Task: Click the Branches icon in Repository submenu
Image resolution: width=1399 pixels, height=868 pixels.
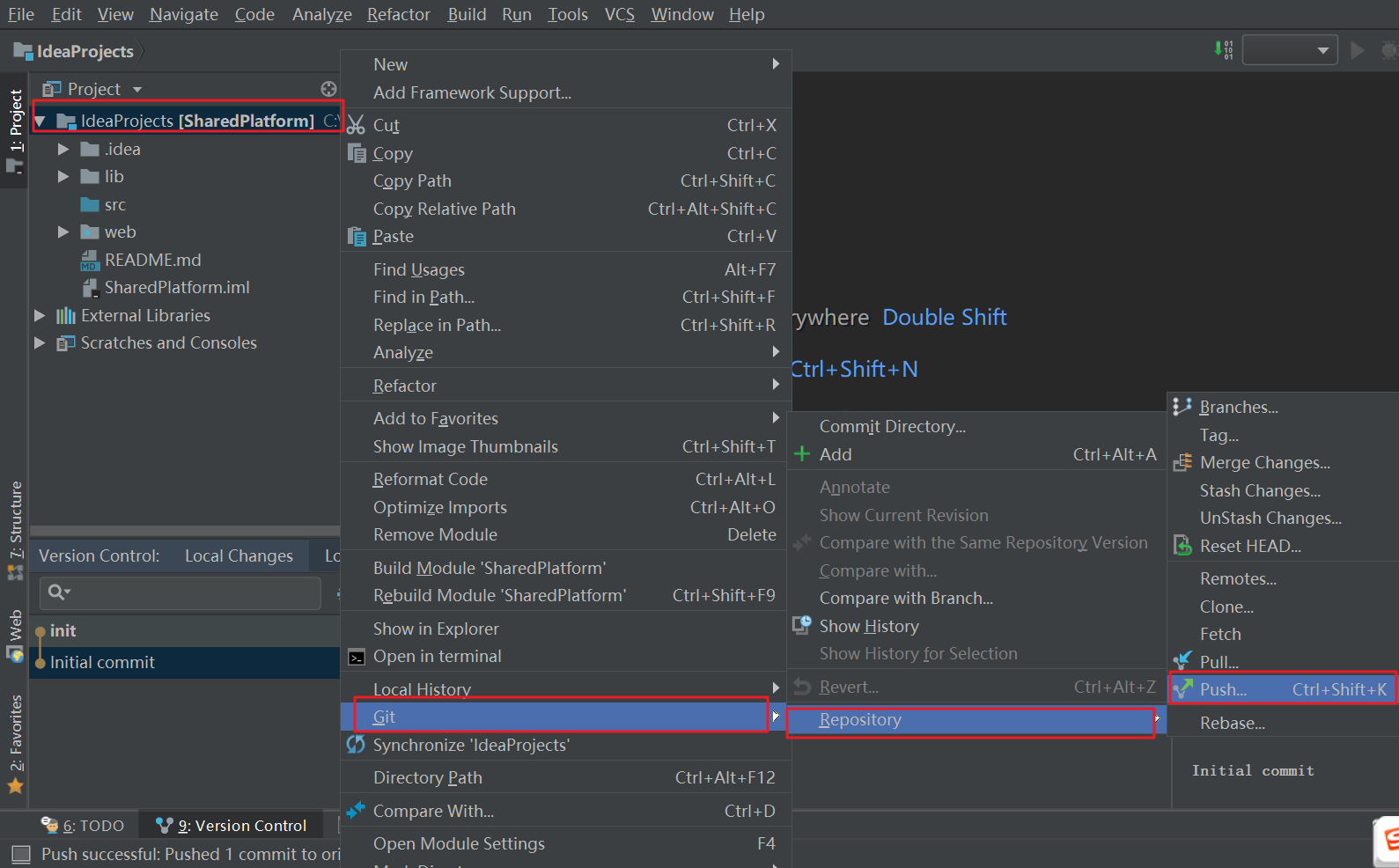Action: [x=1182, y=407]
